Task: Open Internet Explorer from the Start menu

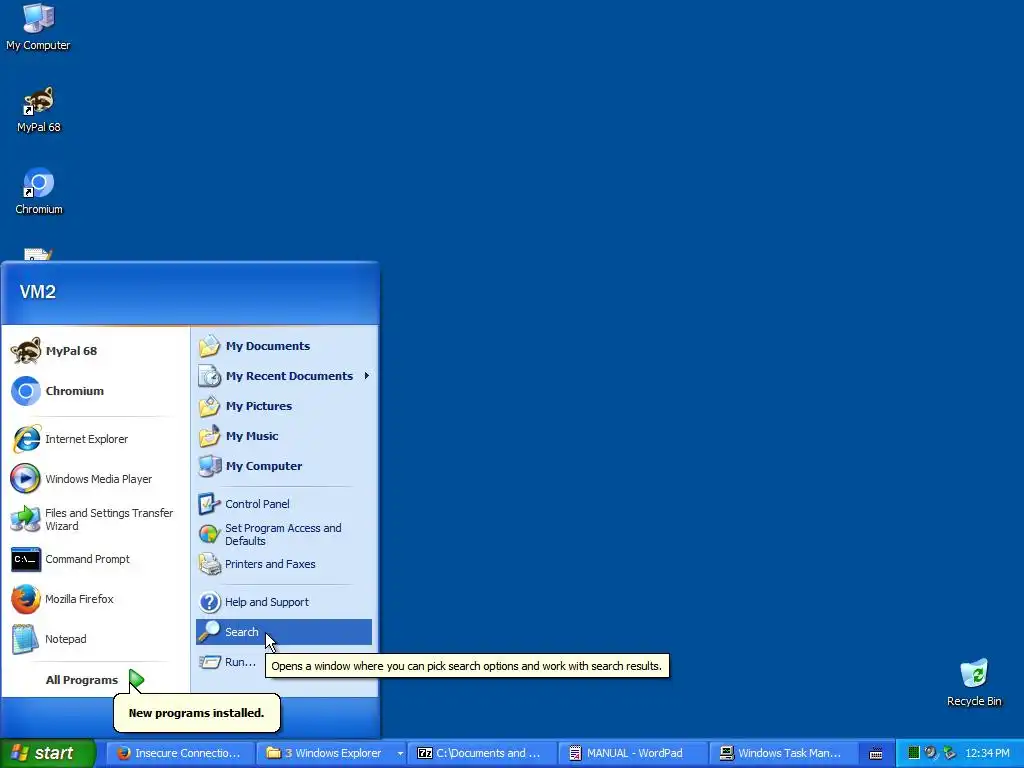Action: pyautogui.click(x=95, y=440)
